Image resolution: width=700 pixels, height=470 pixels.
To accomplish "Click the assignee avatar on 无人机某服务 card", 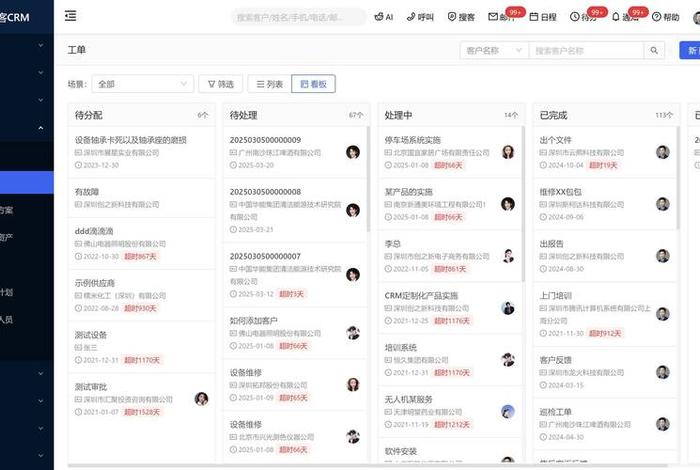I will click(508, 411).
